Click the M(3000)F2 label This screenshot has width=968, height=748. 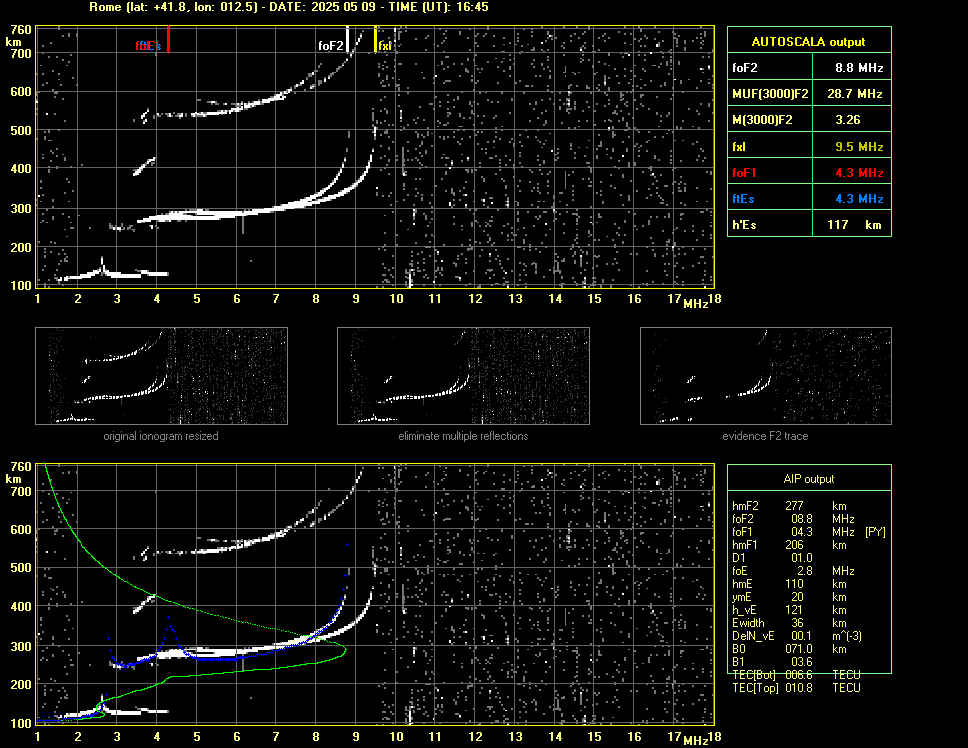click(x=762, y=120)
